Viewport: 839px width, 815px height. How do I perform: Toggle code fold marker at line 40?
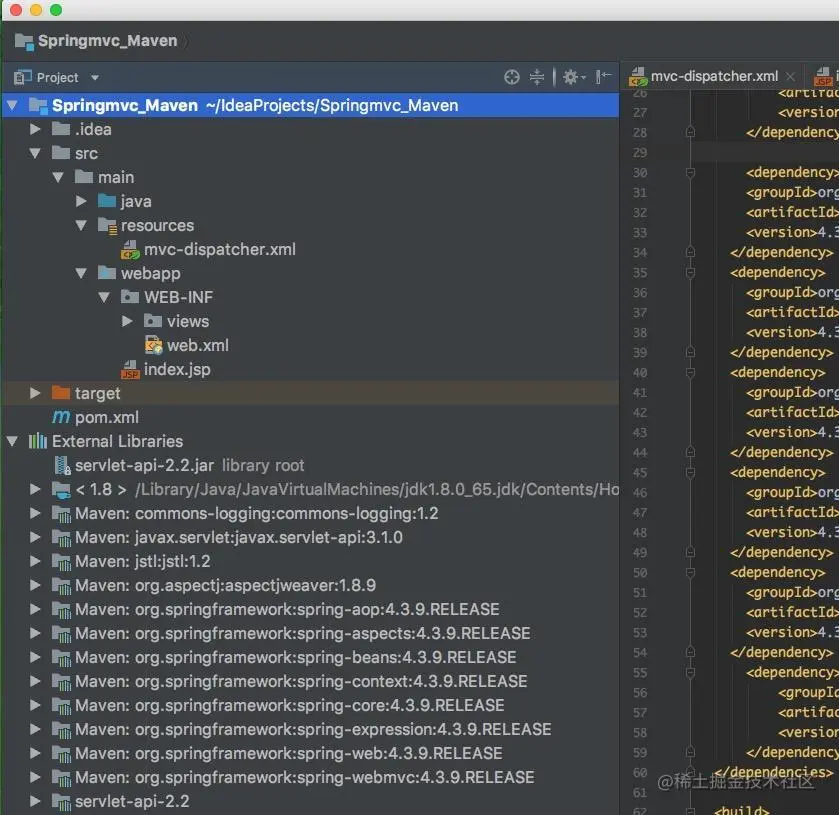pos(690,372)
